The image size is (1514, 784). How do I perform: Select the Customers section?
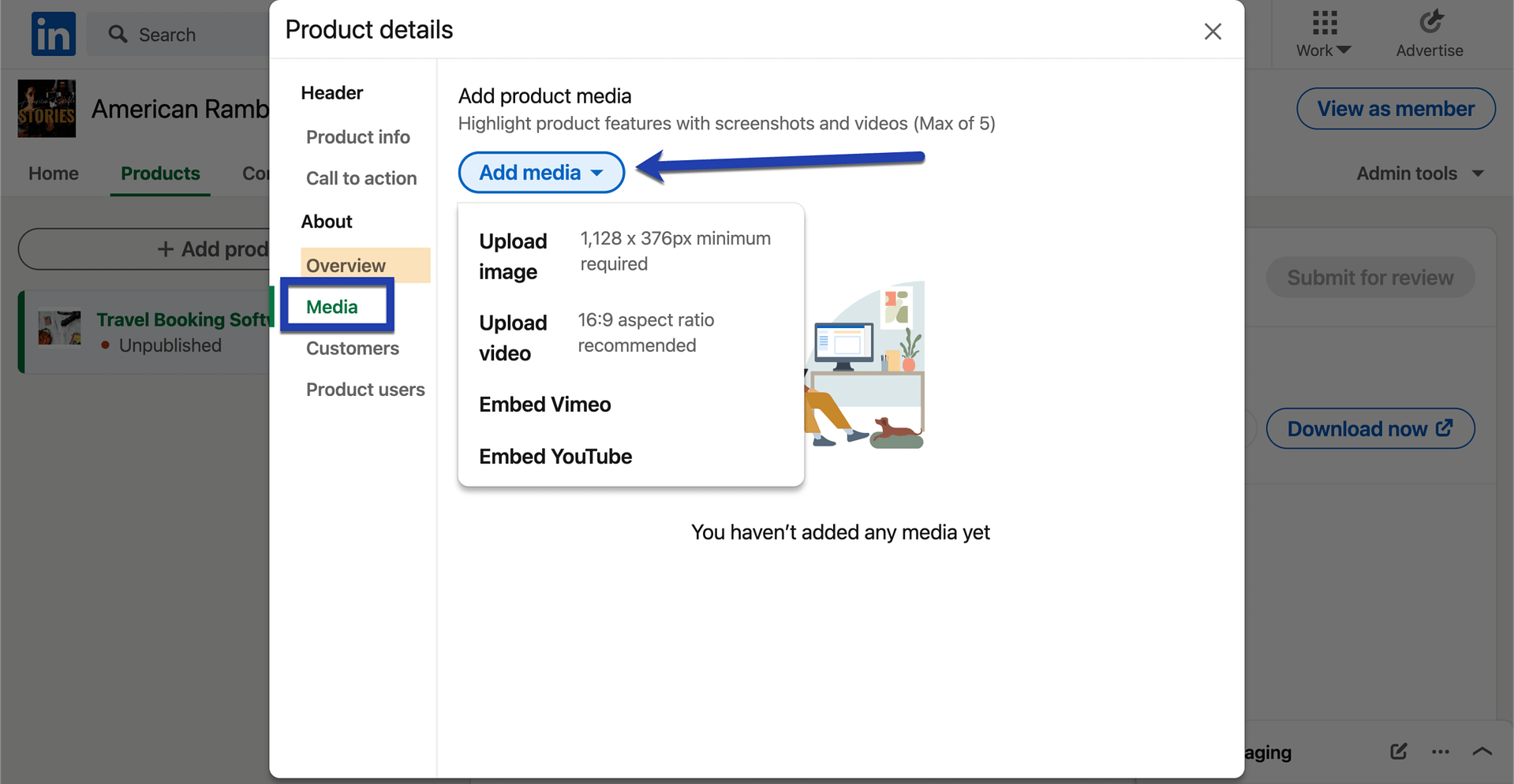click(x=352, y=348)
